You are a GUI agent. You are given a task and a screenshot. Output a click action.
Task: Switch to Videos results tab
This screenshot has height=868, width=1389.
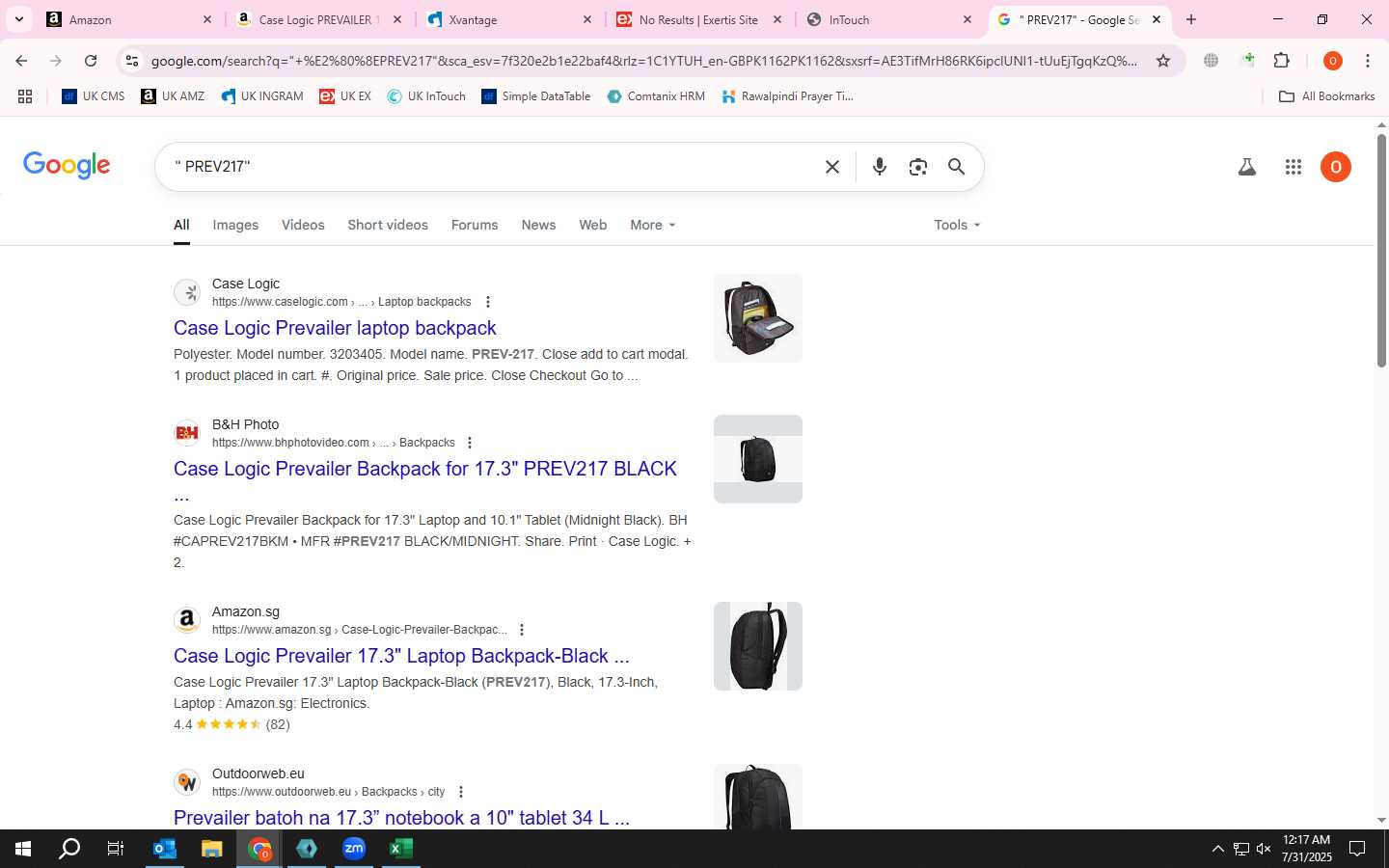click(x=303, y=225)
